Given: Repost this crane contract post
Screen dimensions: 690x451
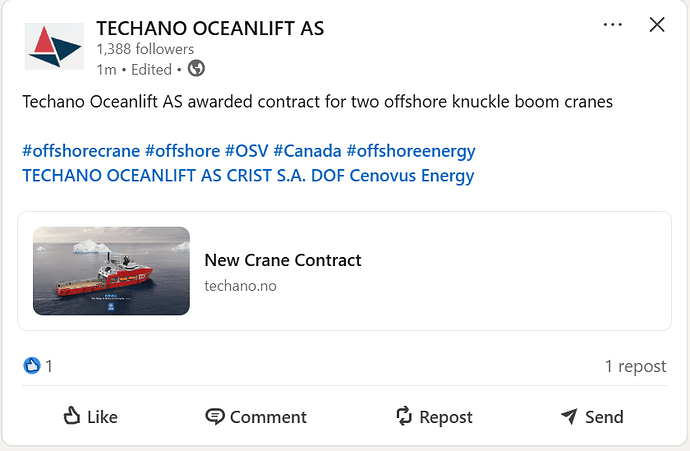Looking at the screenshot, I should pyautogui.click(x=434, y=417).
